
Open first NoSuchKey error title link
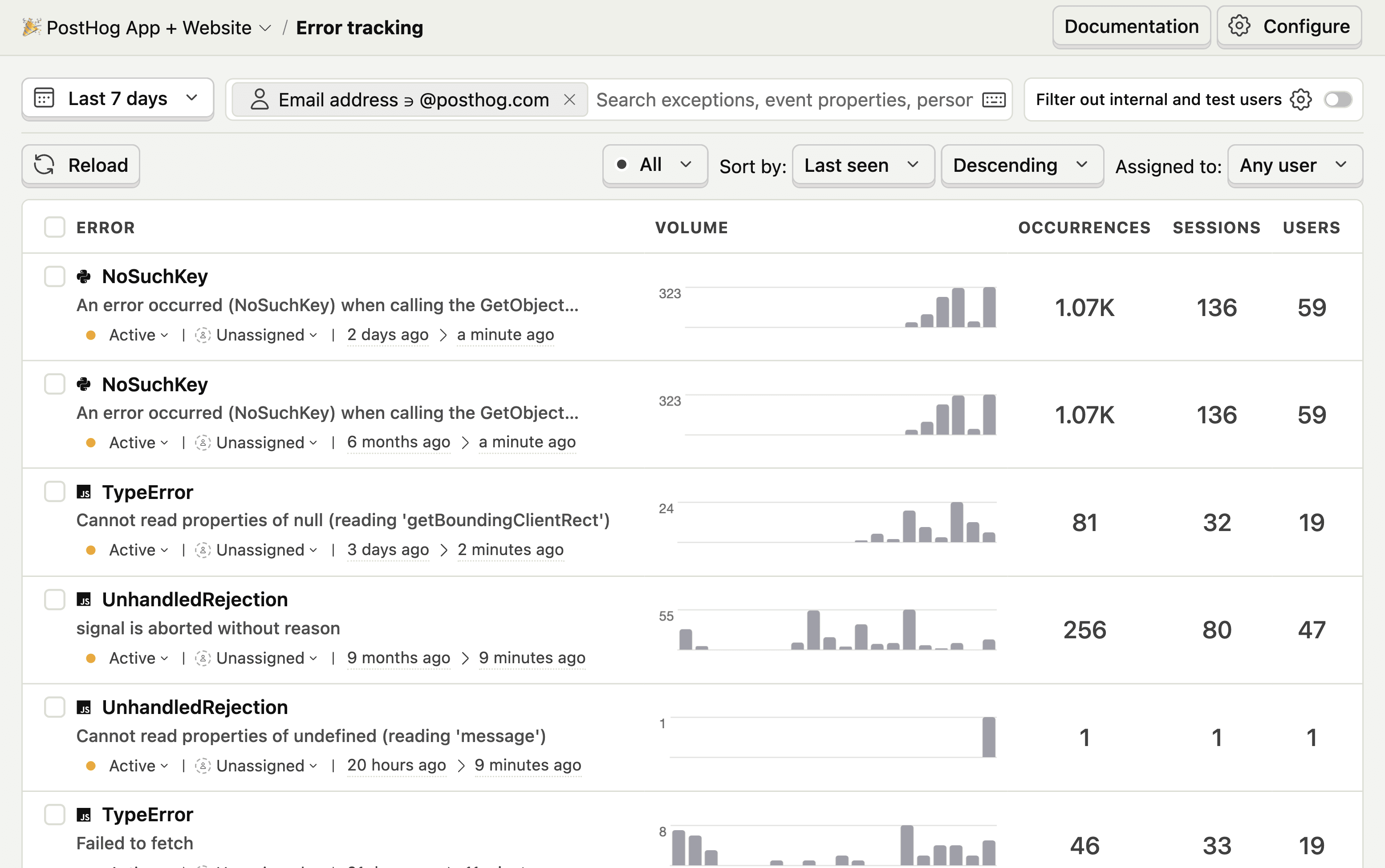click(155, 276)
